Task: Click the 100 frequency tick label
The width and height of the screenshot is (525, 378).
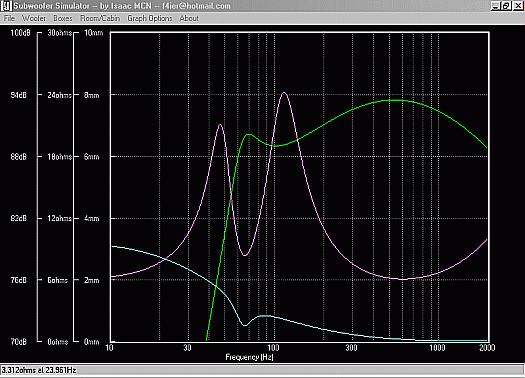Action: [274, 348]
